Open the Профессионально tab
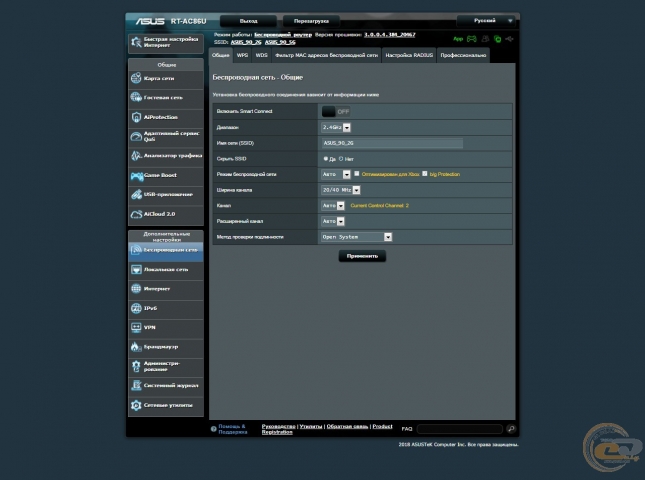 pos(463,55)
